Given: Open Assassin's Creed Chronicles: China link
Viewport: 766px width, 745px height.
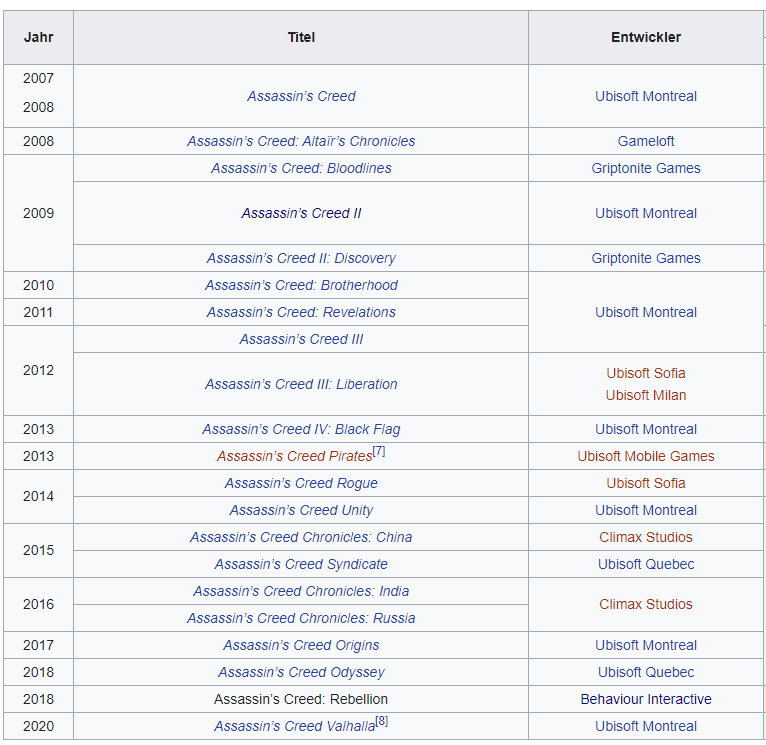Looking at the screenshot, I should pos(301,537).
